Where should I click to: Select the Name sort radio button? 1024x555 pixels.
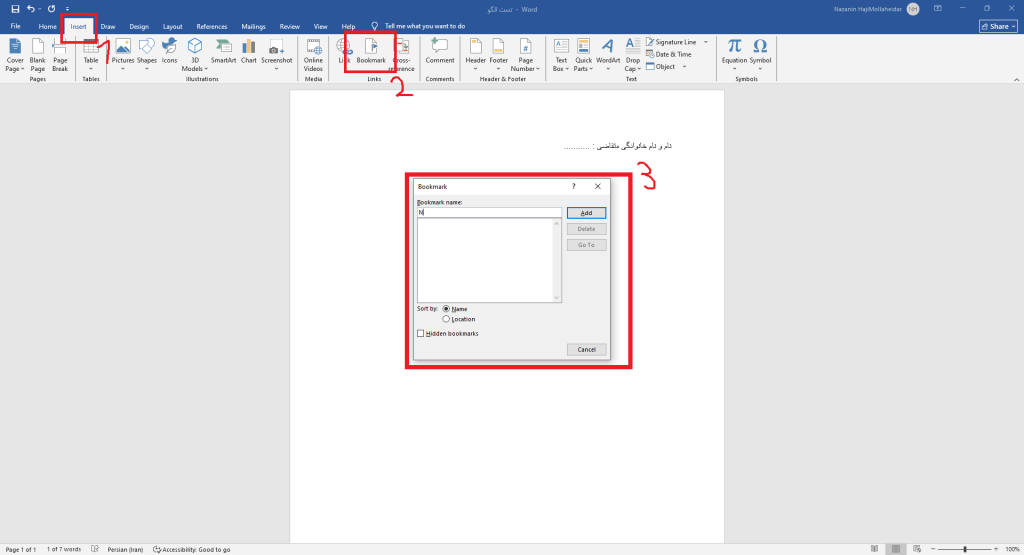[x=446, y=309]
